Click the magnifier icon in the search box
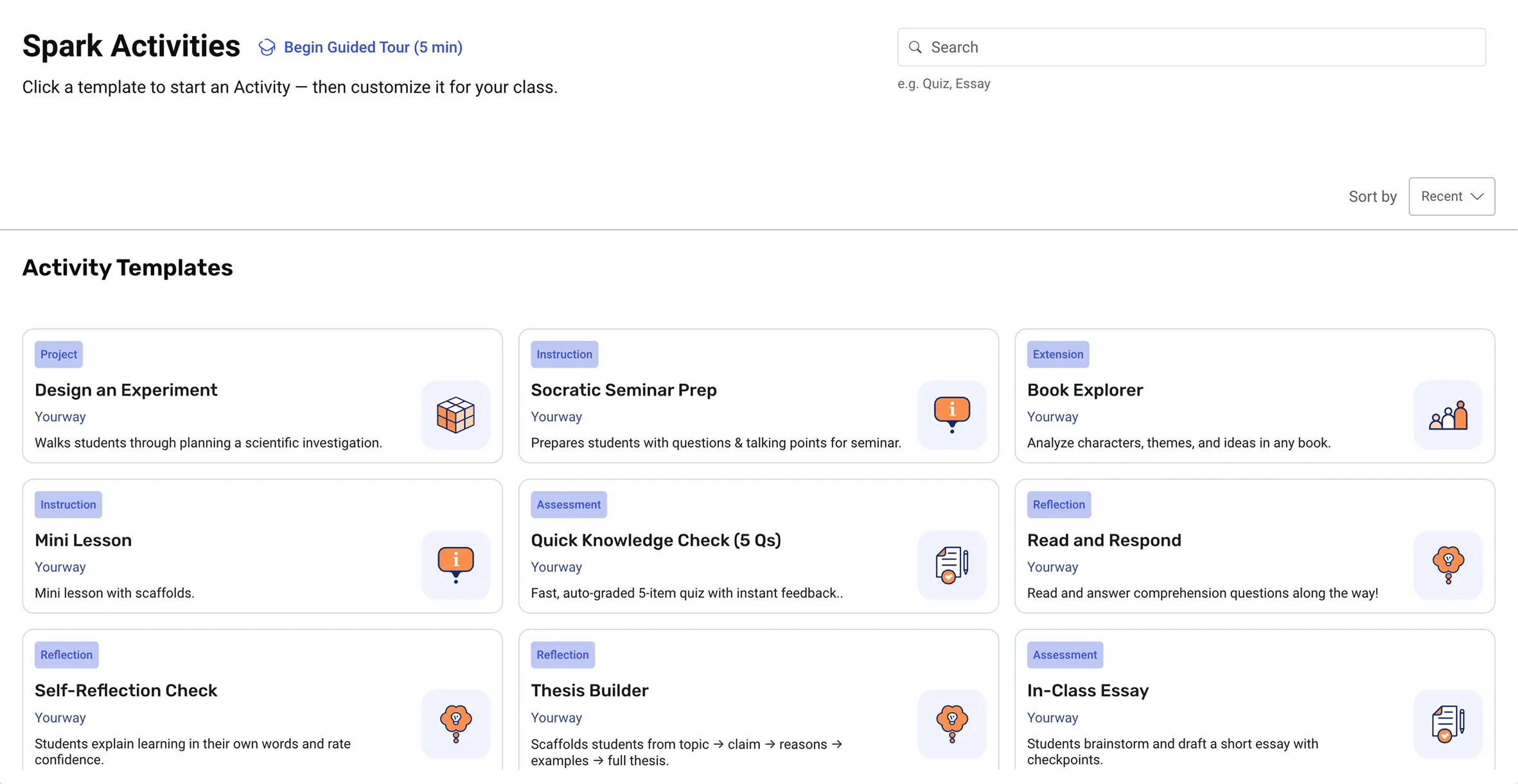 (915, 48)
